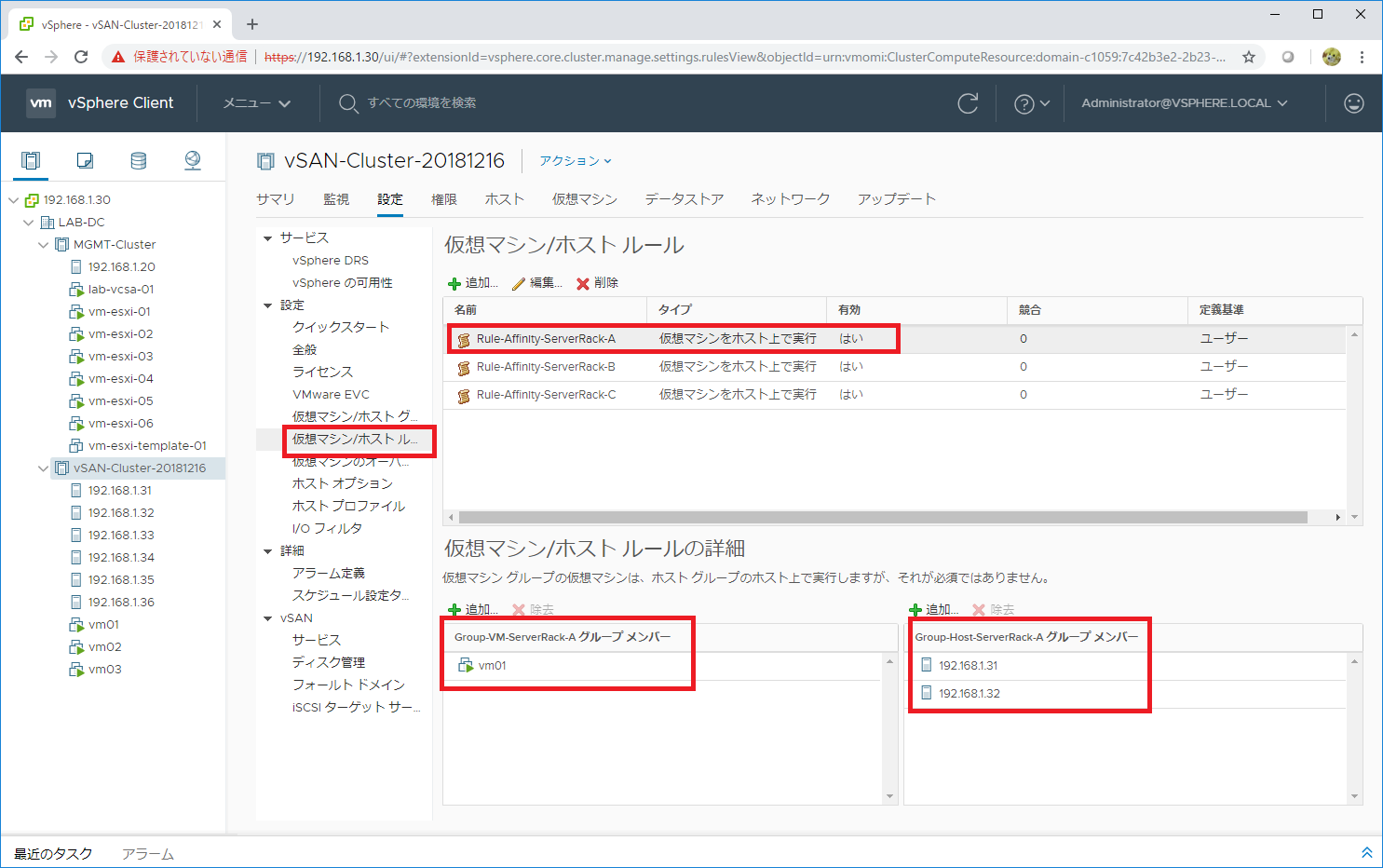
Task: Click the vm01 icon in group members
Action: coord(467,666)
